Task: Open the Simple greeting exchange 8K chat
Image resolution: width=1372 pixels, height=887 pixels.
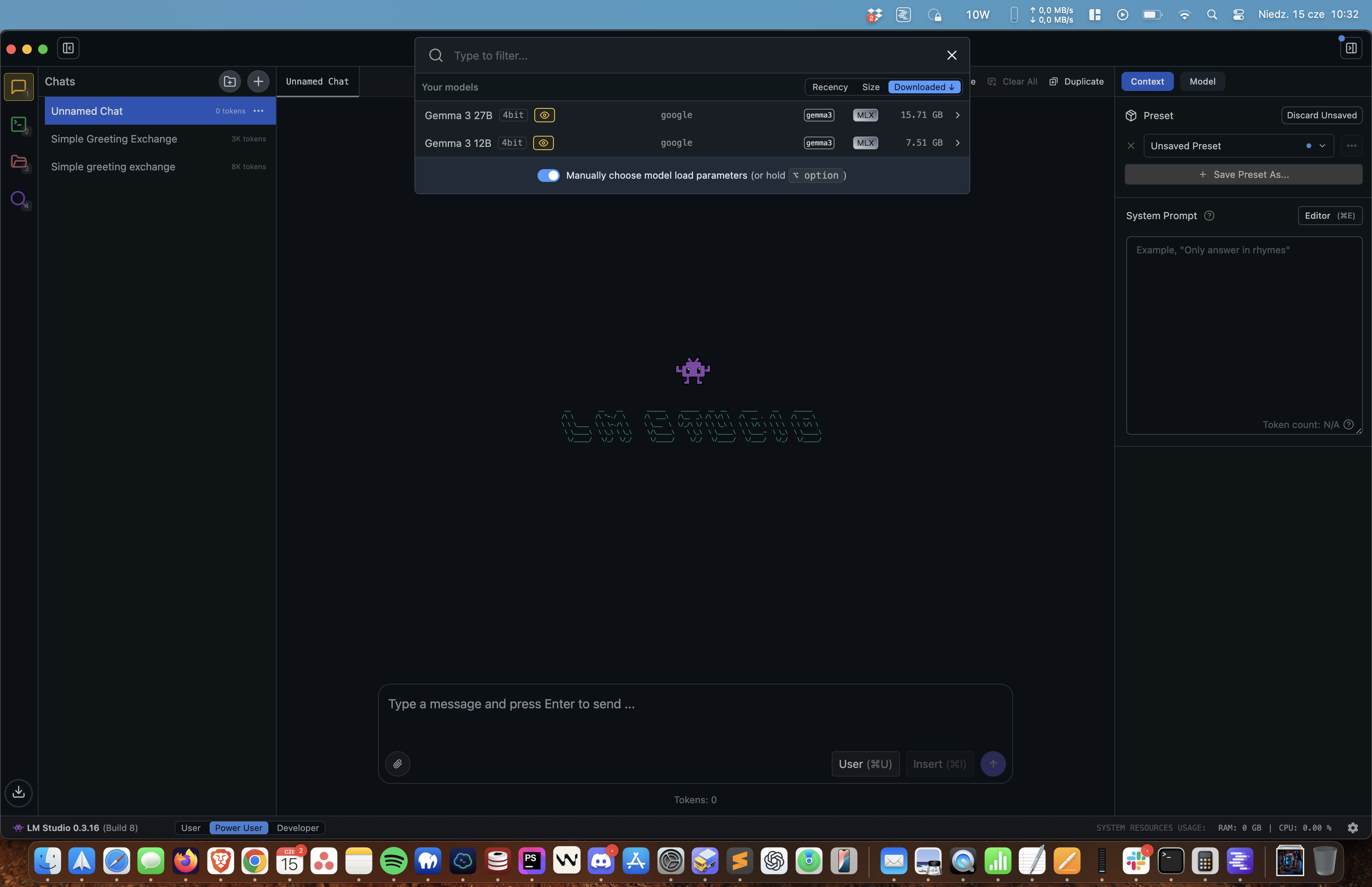Action: pos(160,166)
